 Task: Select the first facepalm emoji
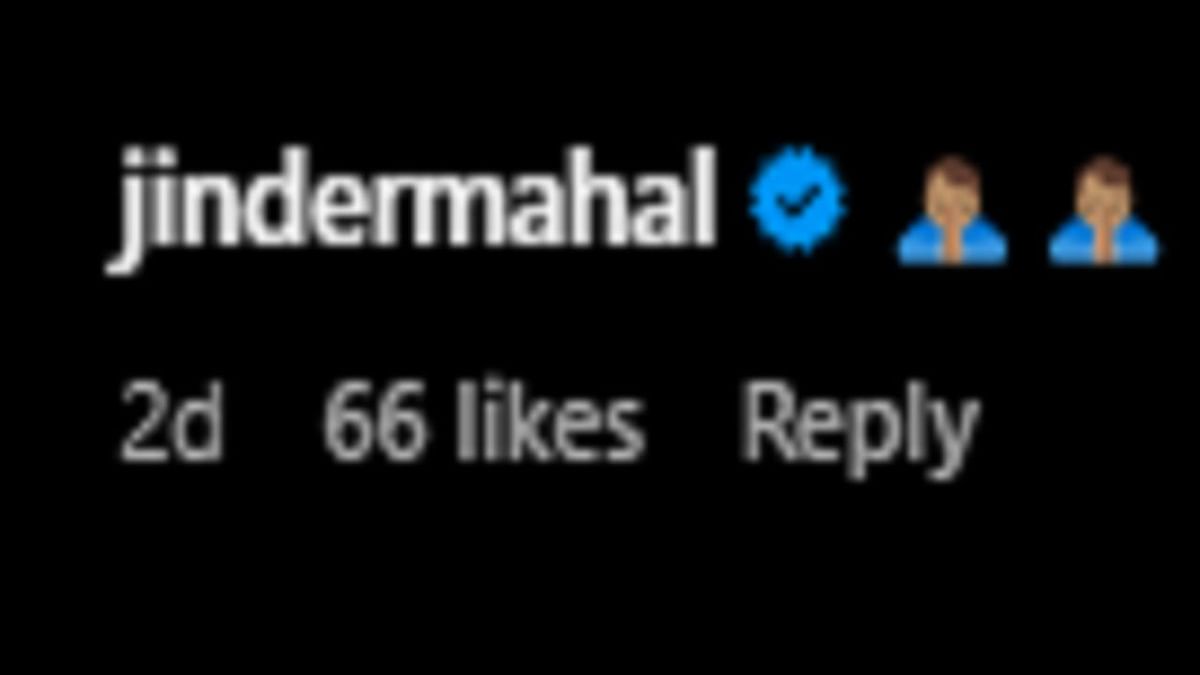952,210
